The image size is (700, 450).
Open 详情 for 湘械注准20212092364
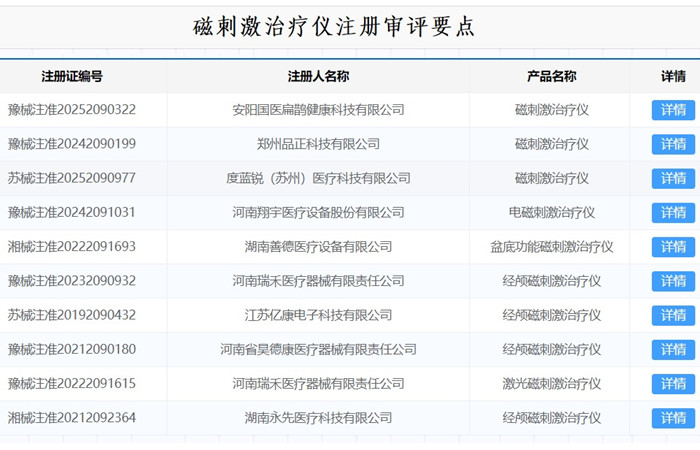click(x=673, y=418)
